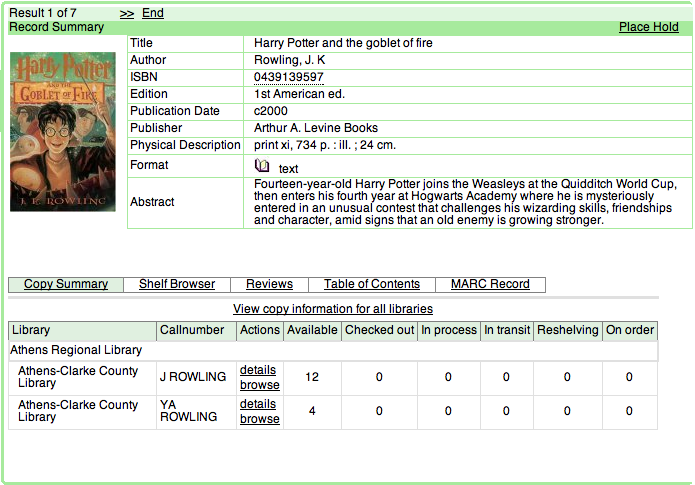Open the Reviews tab
This screenshot has height=485, width=695.
269,284
